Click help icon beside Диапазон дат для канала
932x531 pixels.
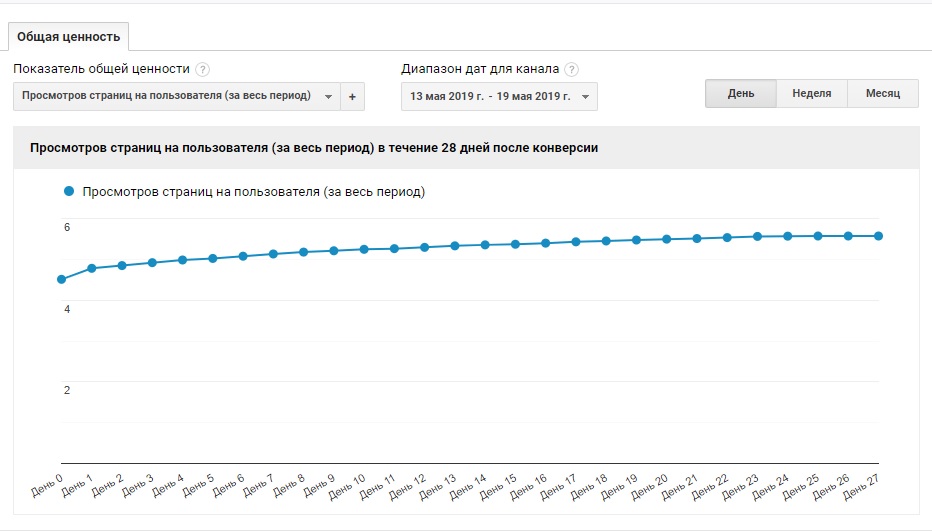point(571,70)
